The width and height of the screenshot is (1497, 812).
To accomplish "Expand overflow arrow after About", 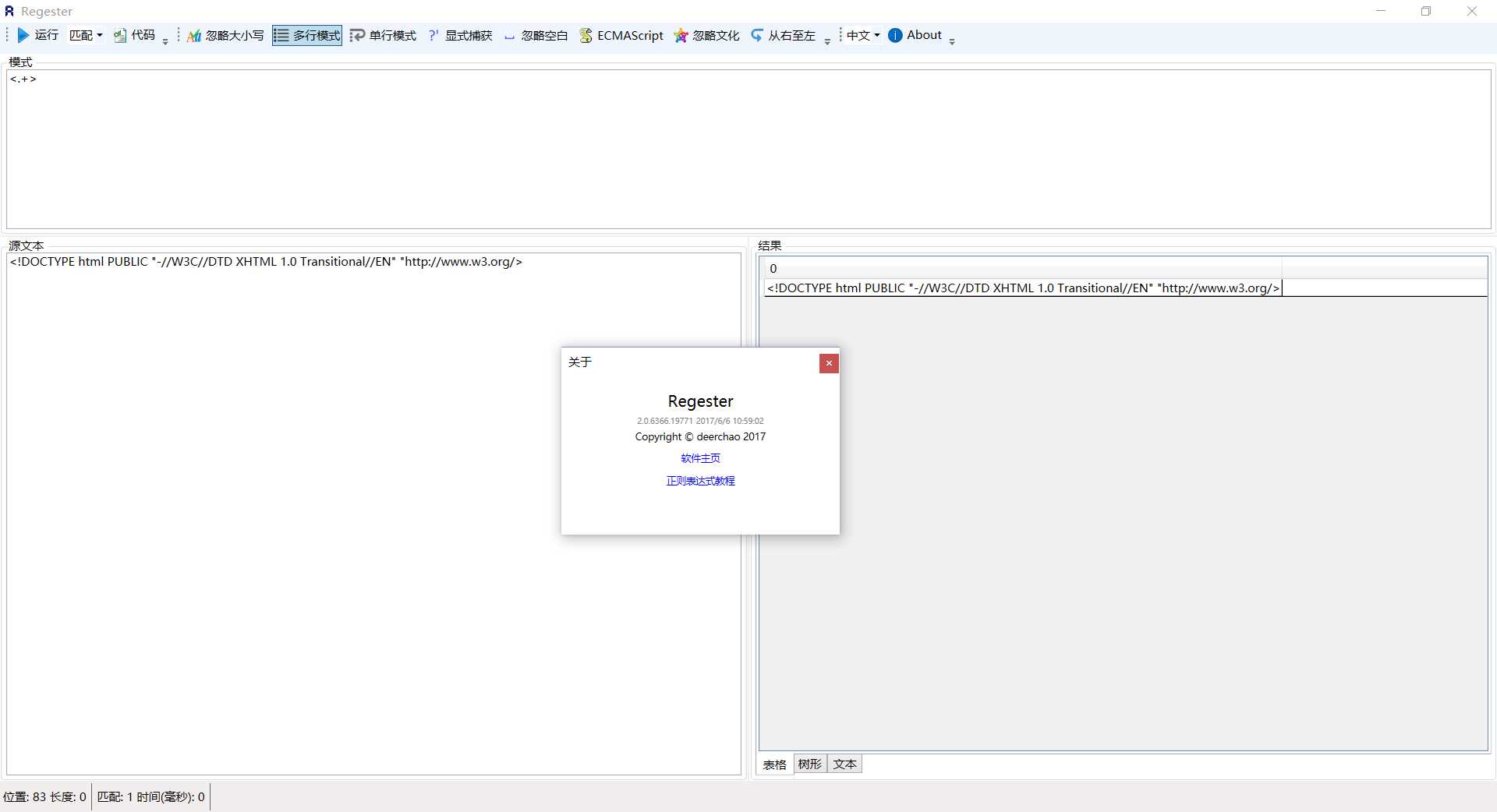I will 952,41.
